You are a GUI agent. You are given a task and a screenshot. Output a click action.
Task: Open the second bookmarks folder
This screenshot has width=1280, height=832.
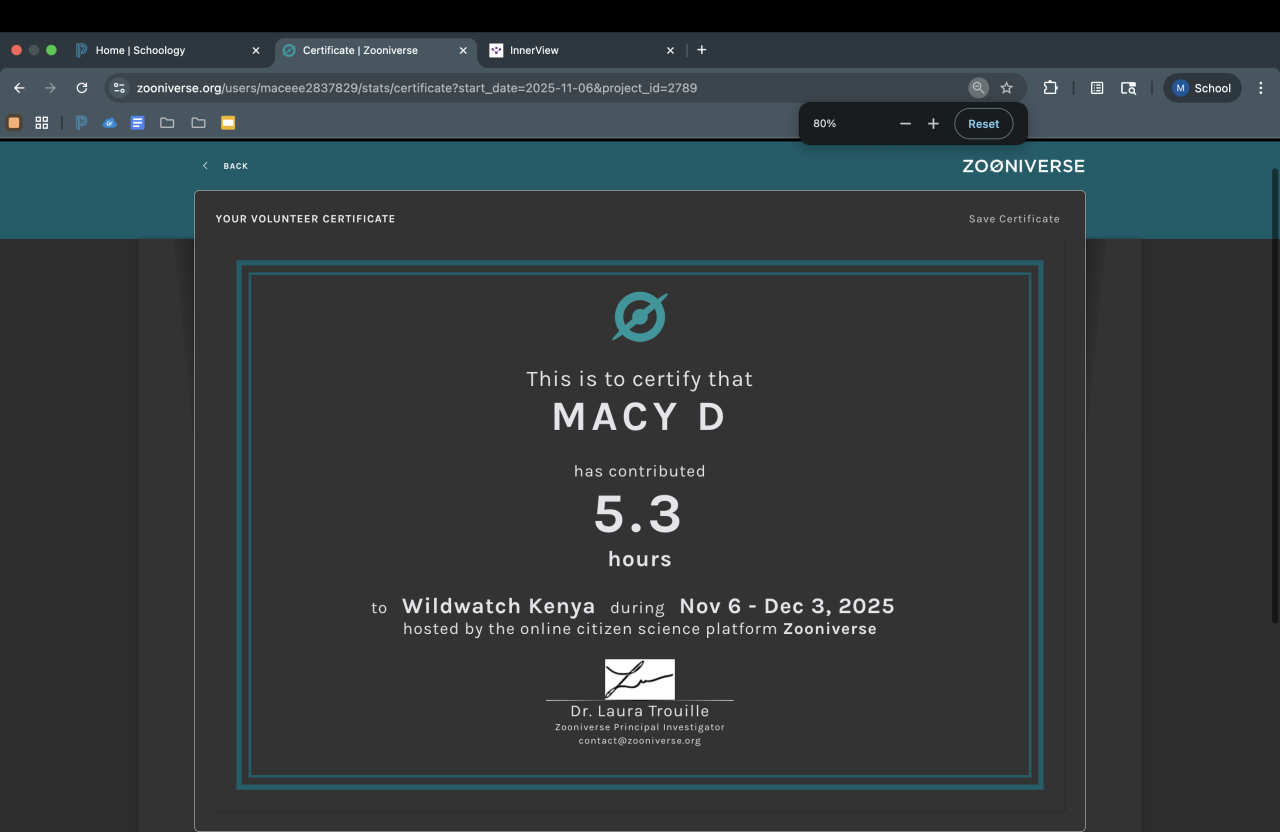click(x=198, y=123)
